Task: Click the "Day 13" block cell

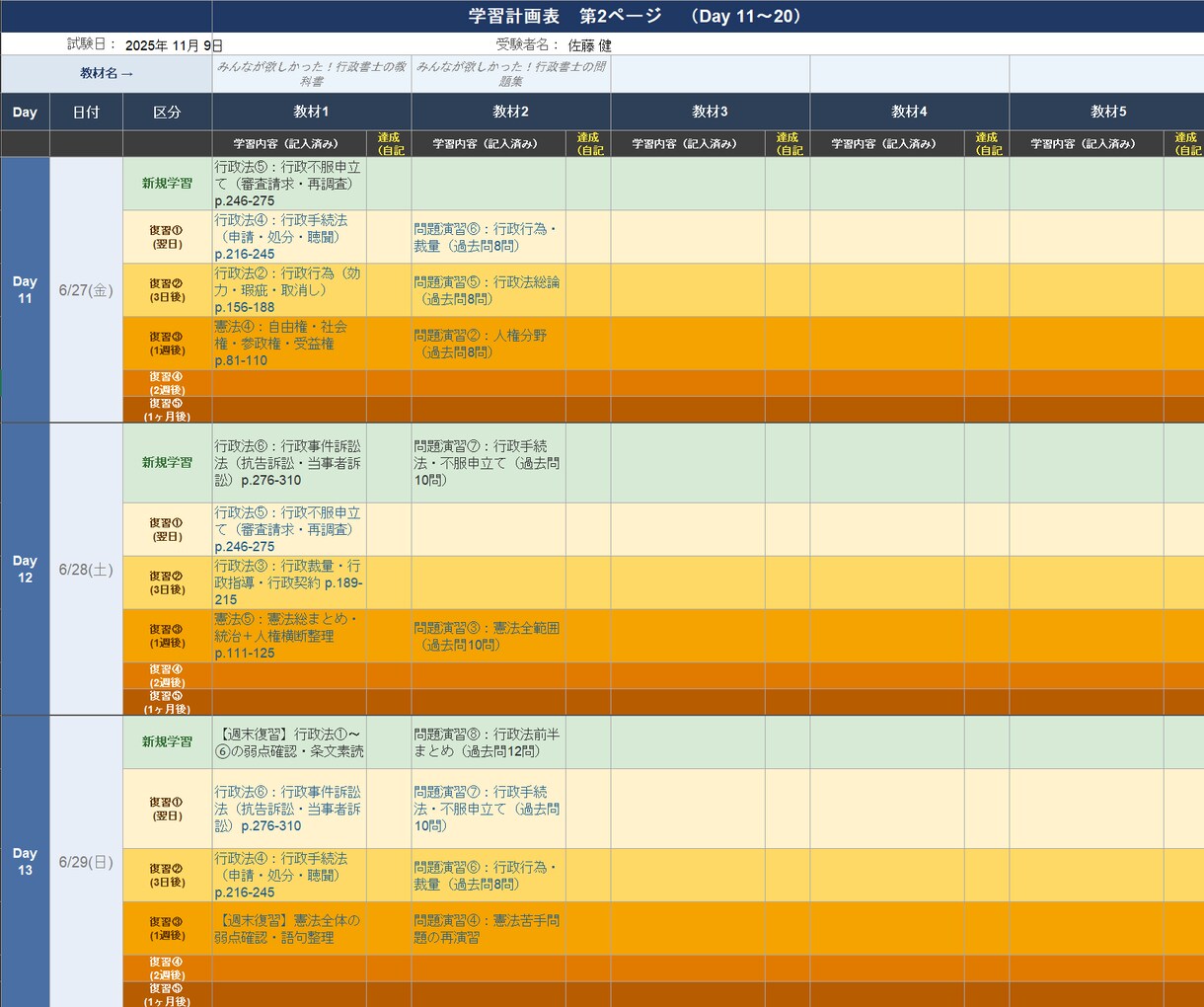Action: (x=25, y=862)
